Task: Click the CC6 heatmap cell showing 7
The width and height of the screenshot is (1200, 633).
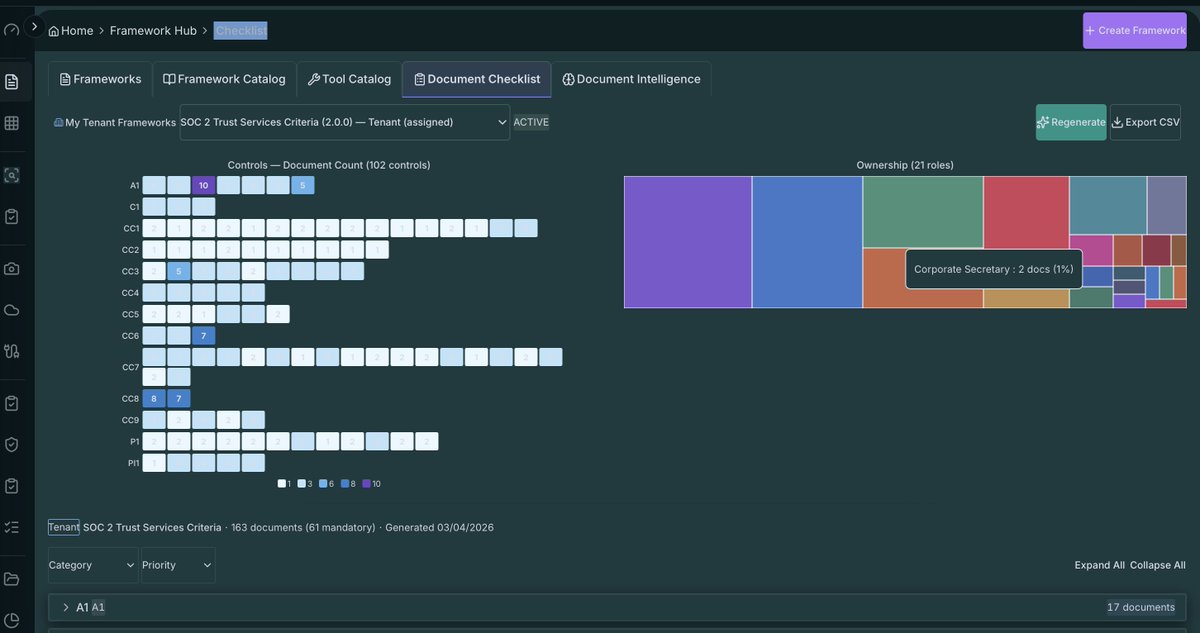Action: pyautogui.click(x=203, y=335)
